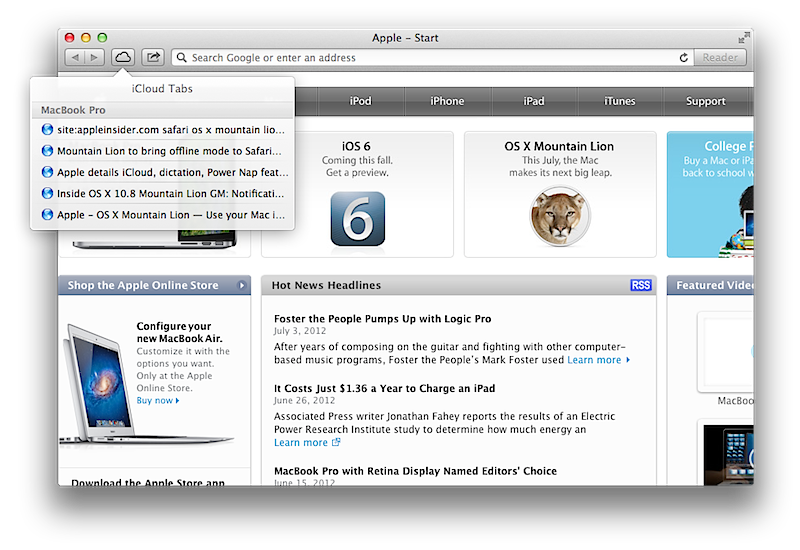Click the Buy now link
Screen dimensions: 800x550
pos(158,401)
